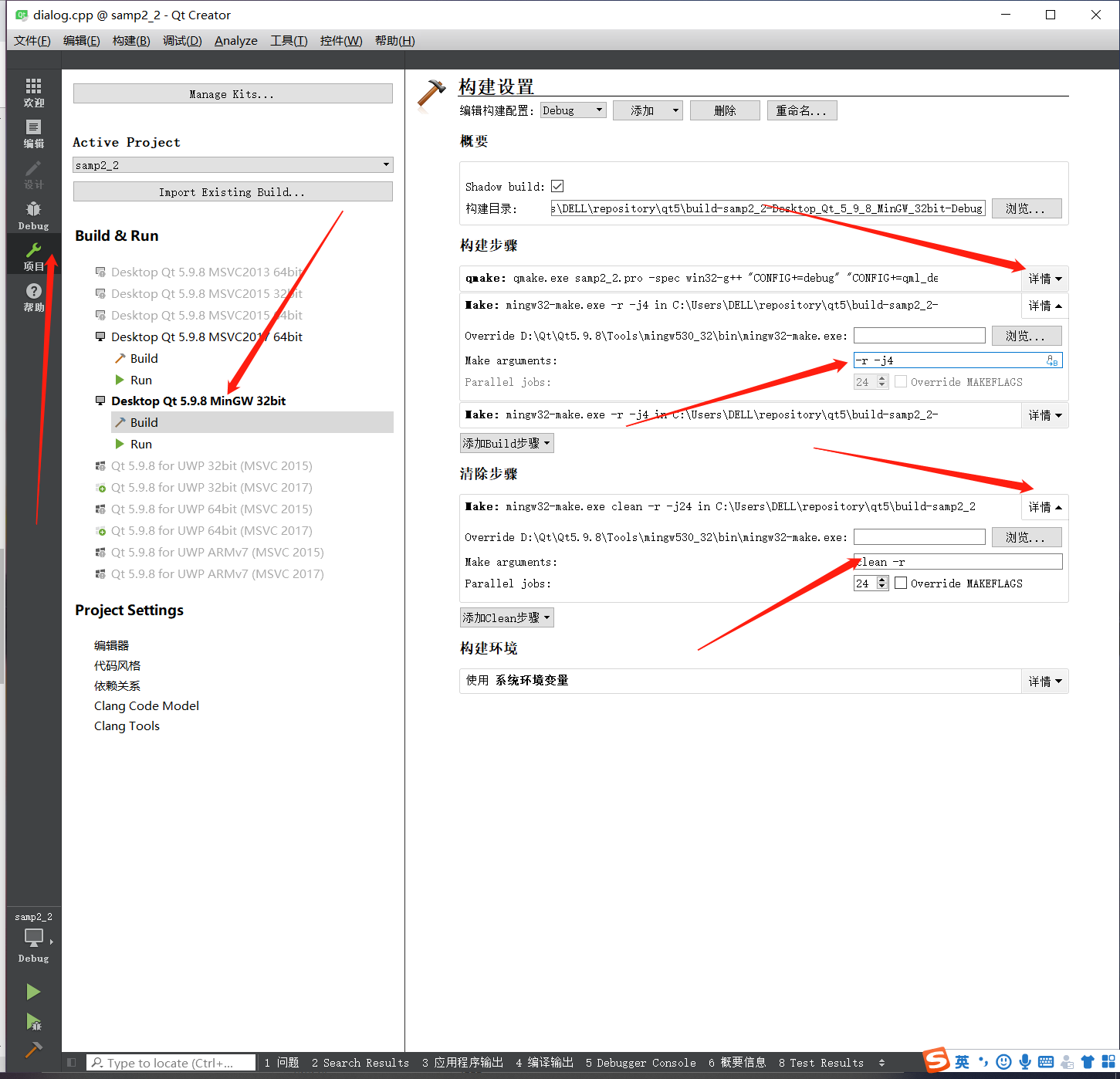Toggle Override MAKEFLAGS under build steps

click(901, 382)
